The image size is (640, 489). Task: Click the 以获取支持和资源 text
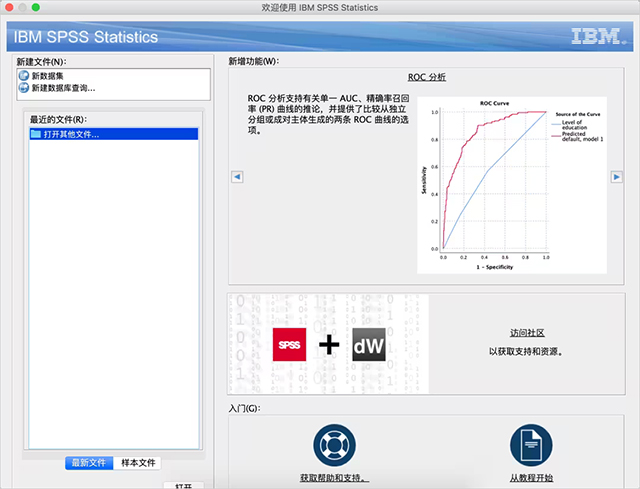click(527, 351)
